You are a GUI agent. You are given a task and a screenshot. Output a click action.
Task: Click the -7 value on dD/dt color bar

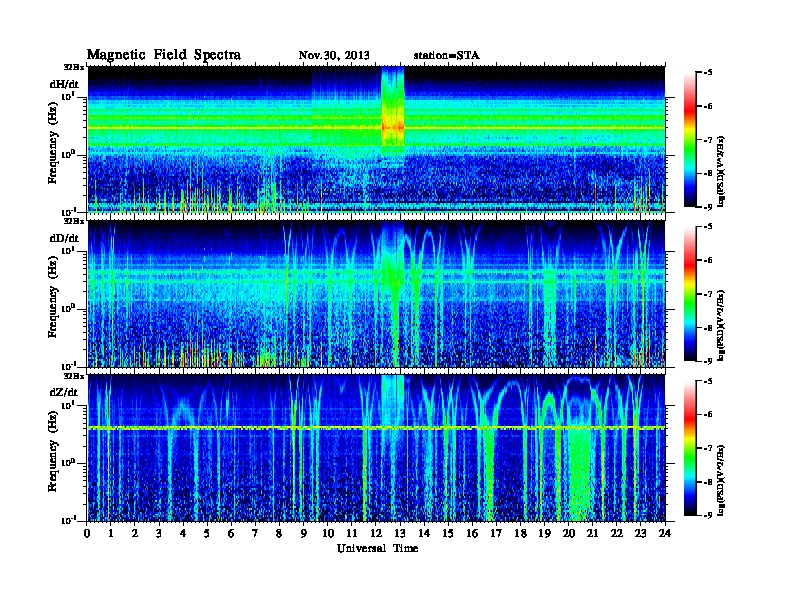[x=708, y=294]
